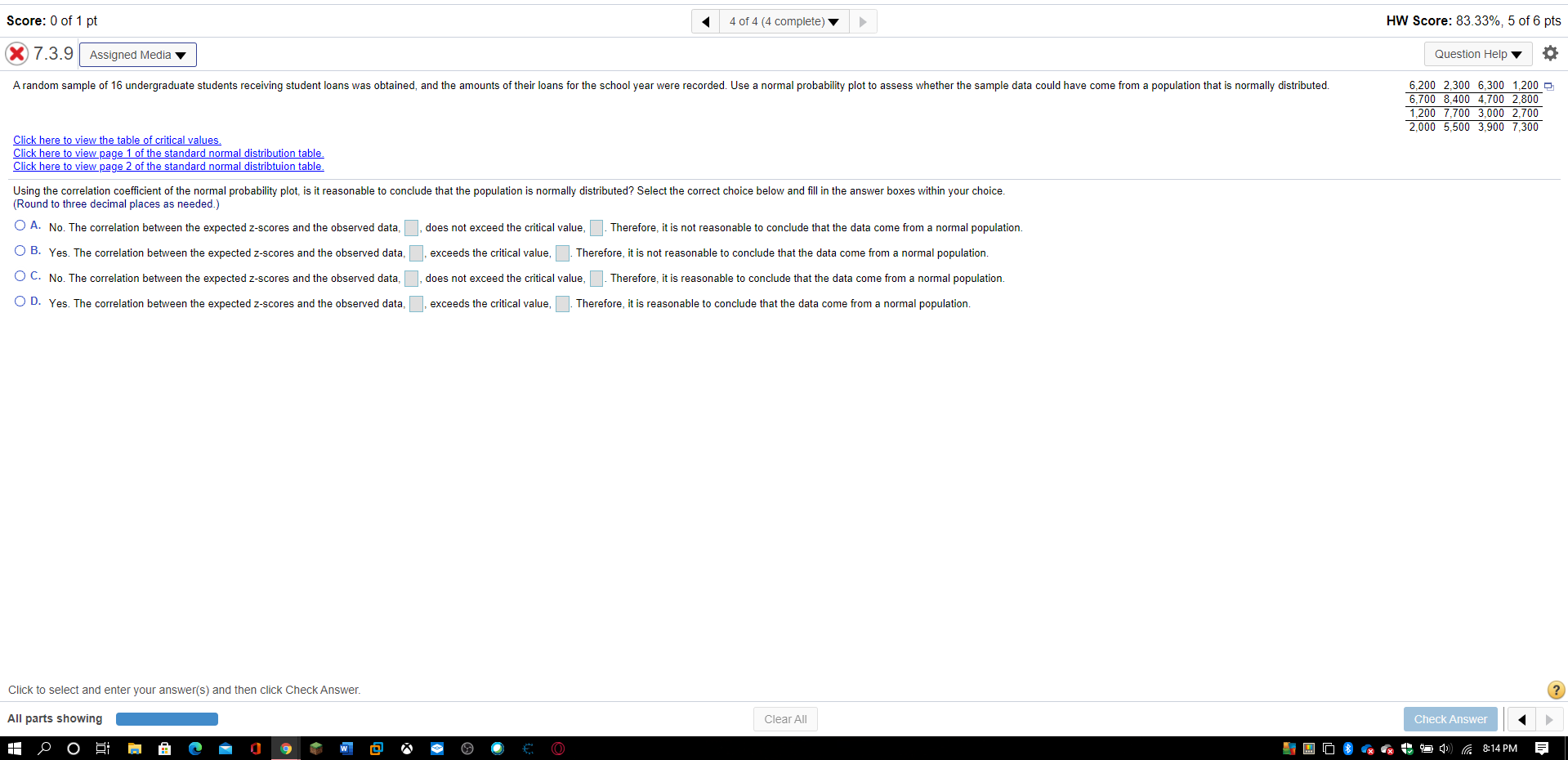1568x760 pixels.
Task: Open the table of critical values link
Action: [x=116, y=140]
